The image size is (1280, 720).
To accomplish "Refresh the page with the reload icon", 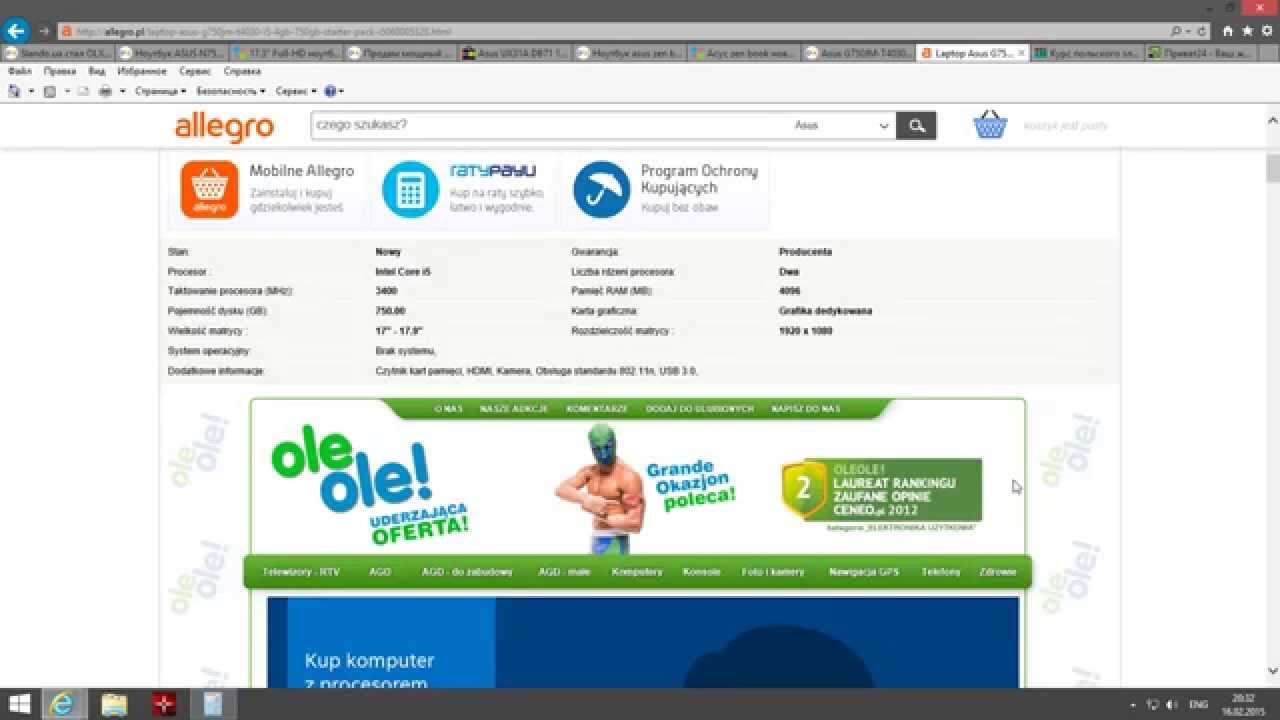I will (1202, 31).
